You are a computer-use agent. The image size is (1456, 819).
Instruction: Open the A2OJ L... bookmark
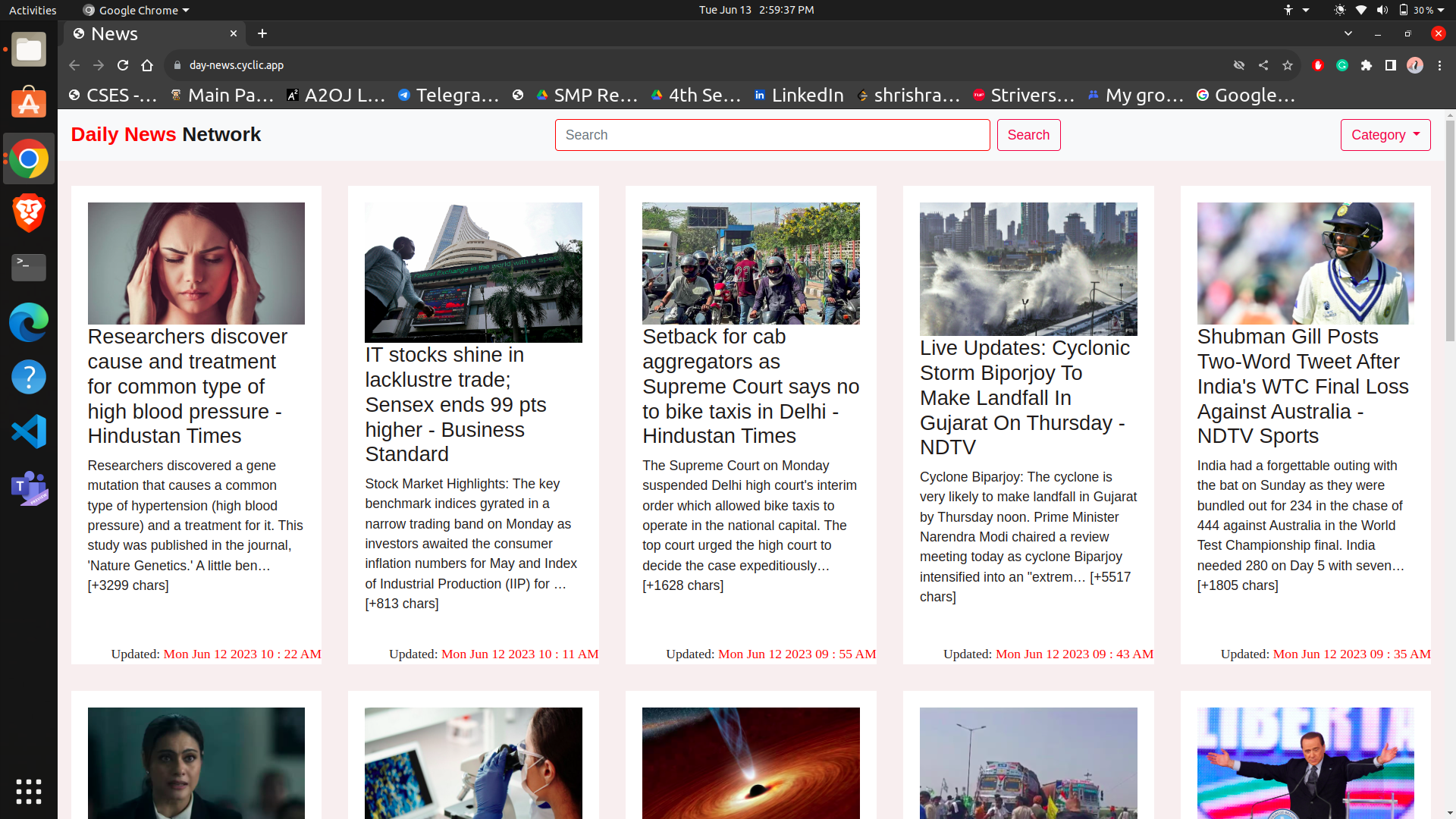click(336, 95)
